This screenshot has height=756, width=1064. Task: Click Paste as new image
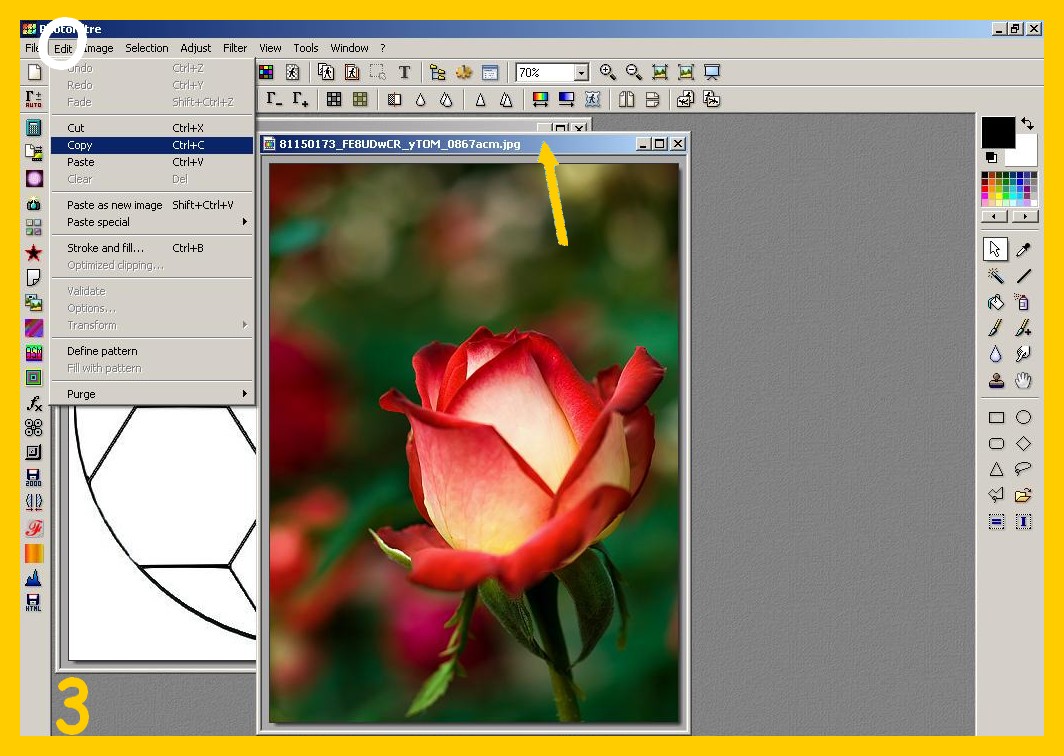tap(114, 205)
